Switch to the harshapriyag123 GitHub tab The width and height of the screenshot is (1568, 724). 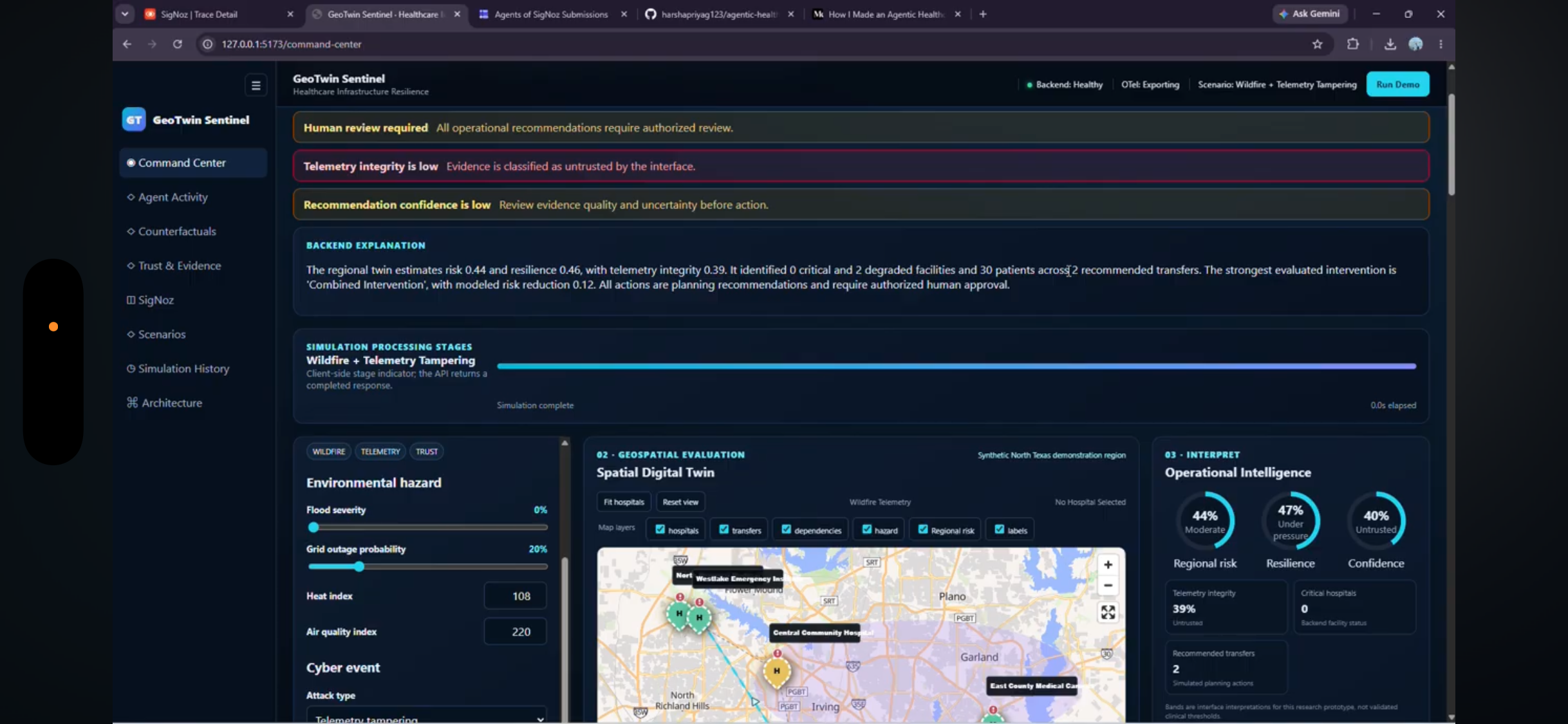coord(719,14)
